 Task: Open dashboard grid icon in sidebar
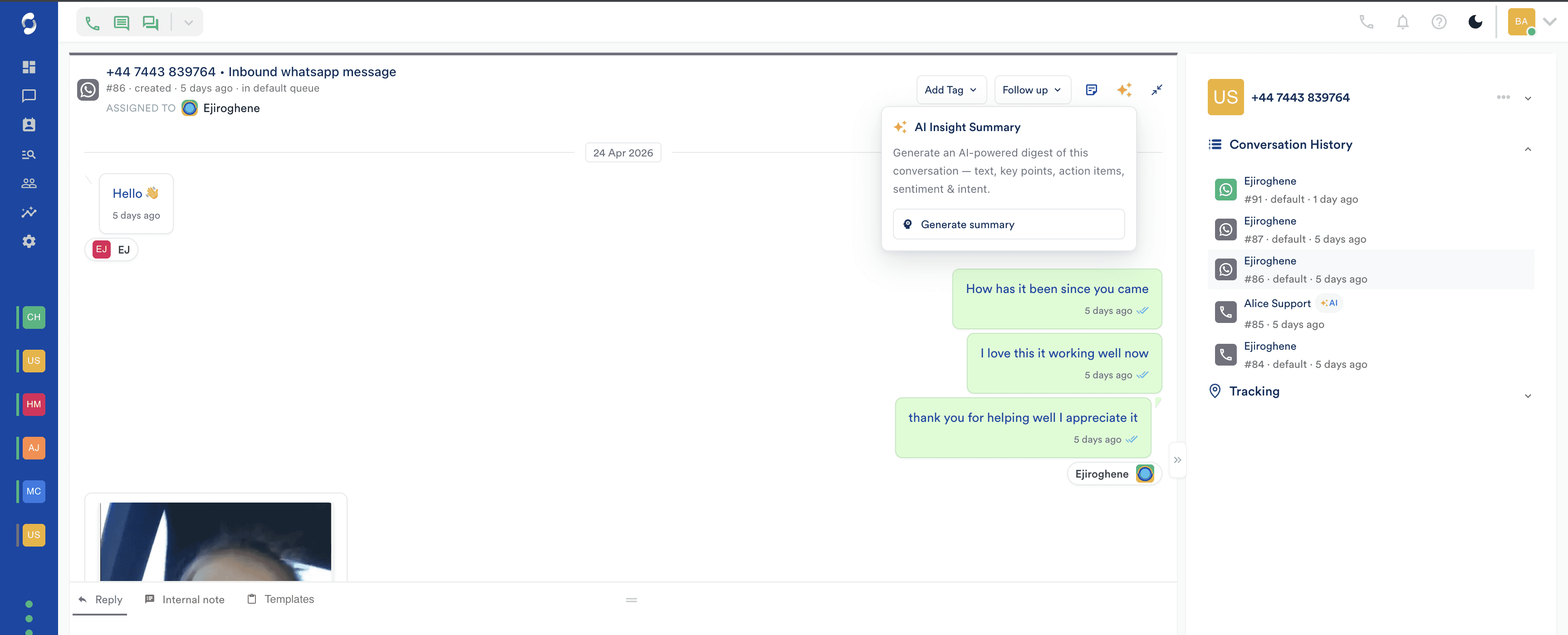tap(29, 67)
